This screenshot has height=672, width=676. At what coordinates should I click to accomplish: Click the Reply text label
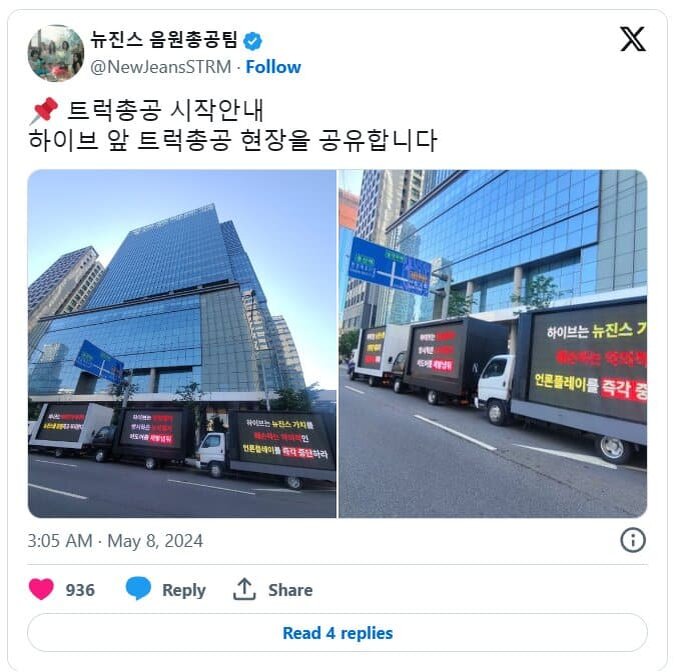click(x=184, y=590)
